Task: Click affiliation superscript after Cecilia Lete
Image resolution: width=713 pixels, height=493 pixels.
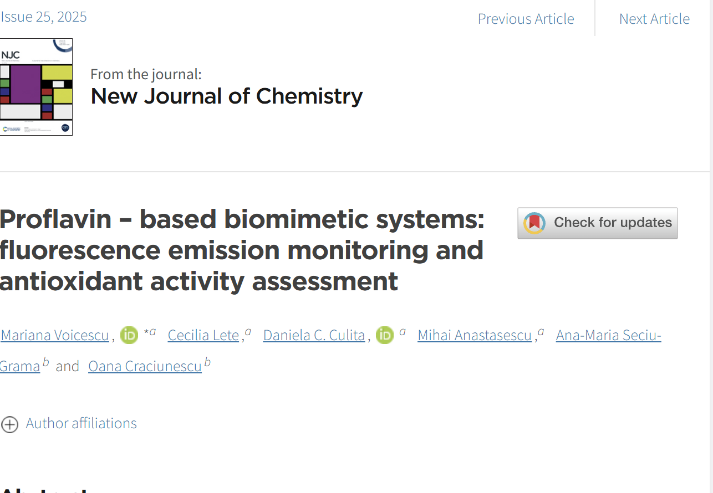Action: click(x=248, y=331)
